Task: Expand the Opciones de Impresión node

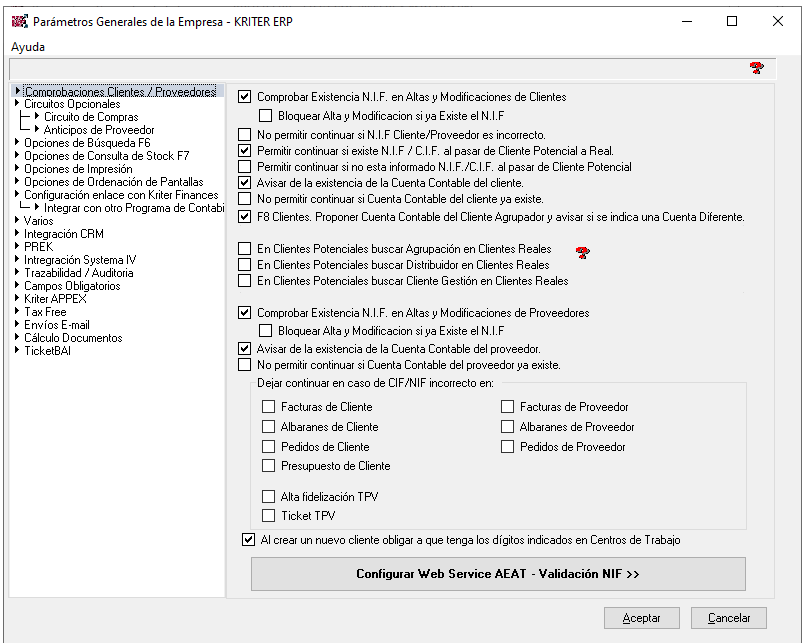Action: (x=18, y=169)
